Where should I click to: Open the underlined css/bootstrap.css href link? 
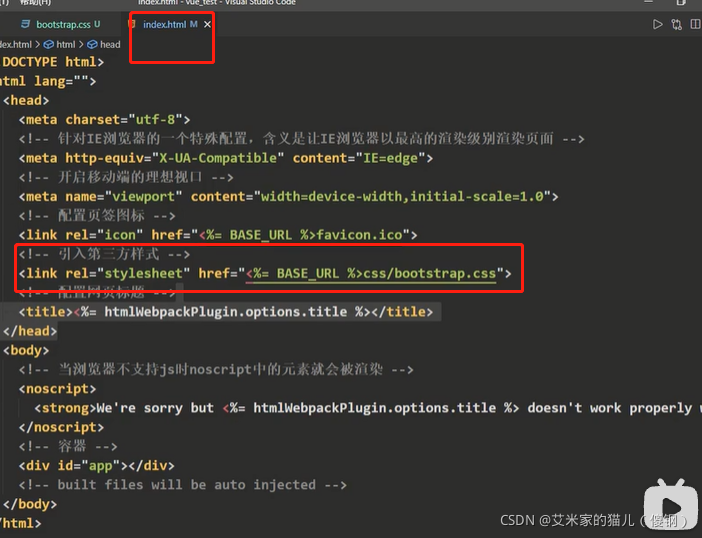(371, 273)
